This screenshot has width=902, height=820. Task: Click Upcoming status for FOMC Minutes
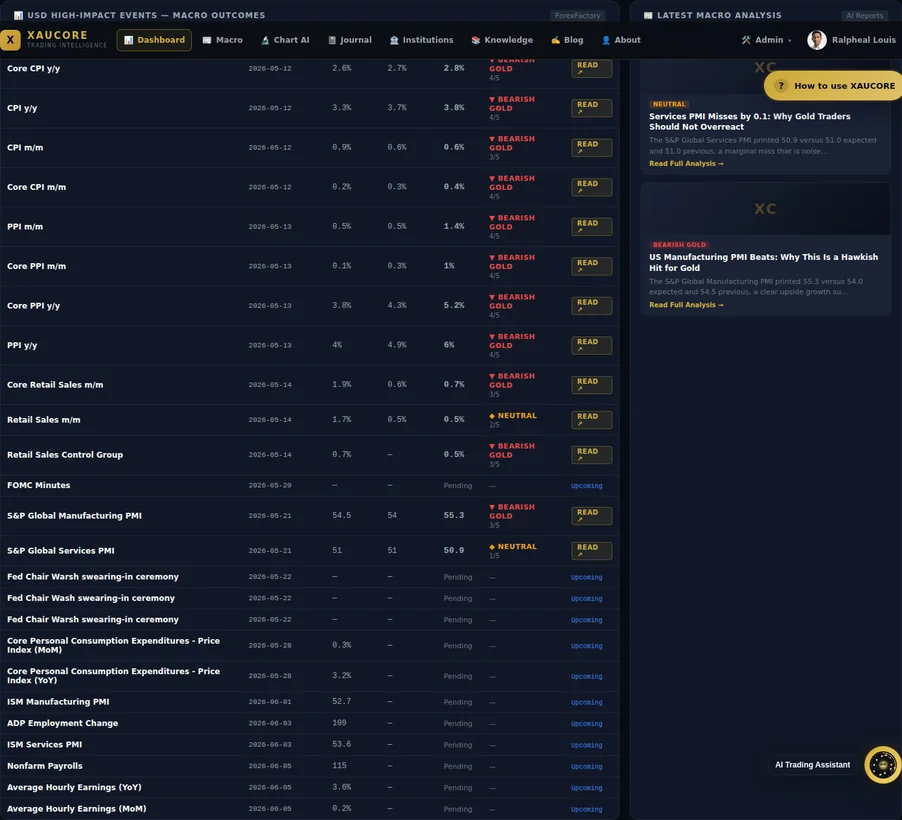586,486
